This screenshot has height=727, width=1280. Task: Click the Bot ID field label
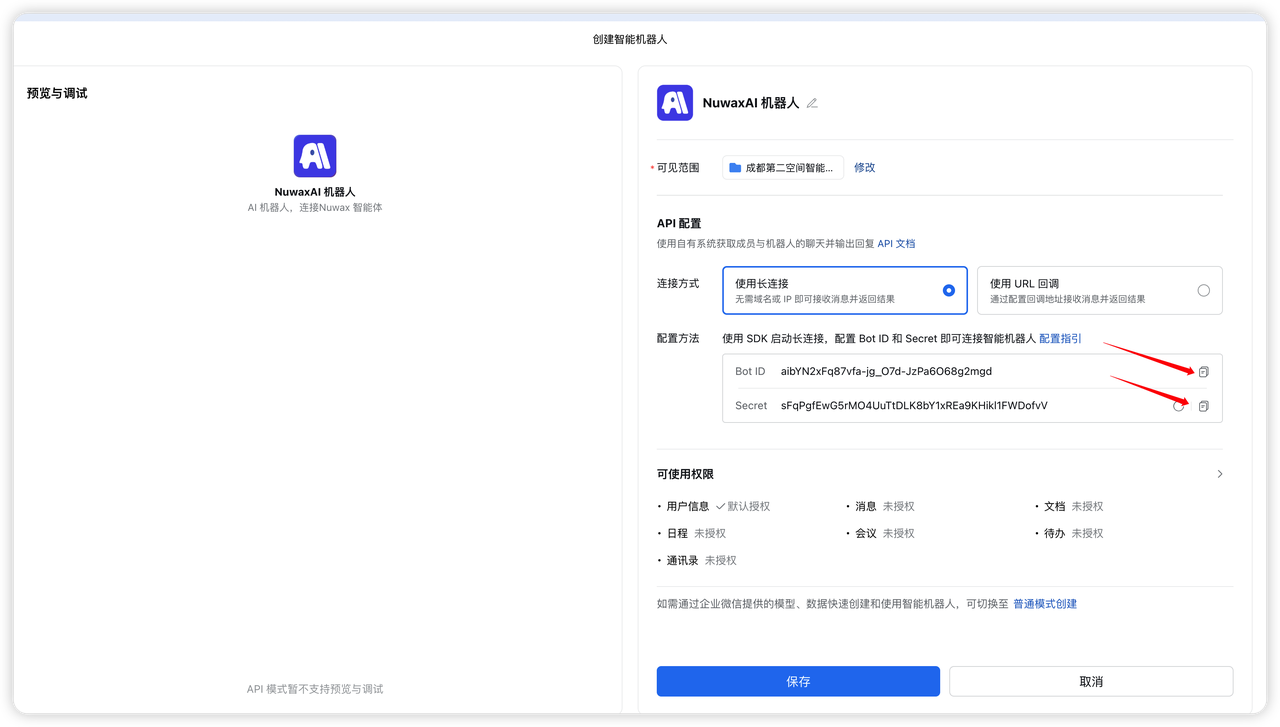click(750, 372)
